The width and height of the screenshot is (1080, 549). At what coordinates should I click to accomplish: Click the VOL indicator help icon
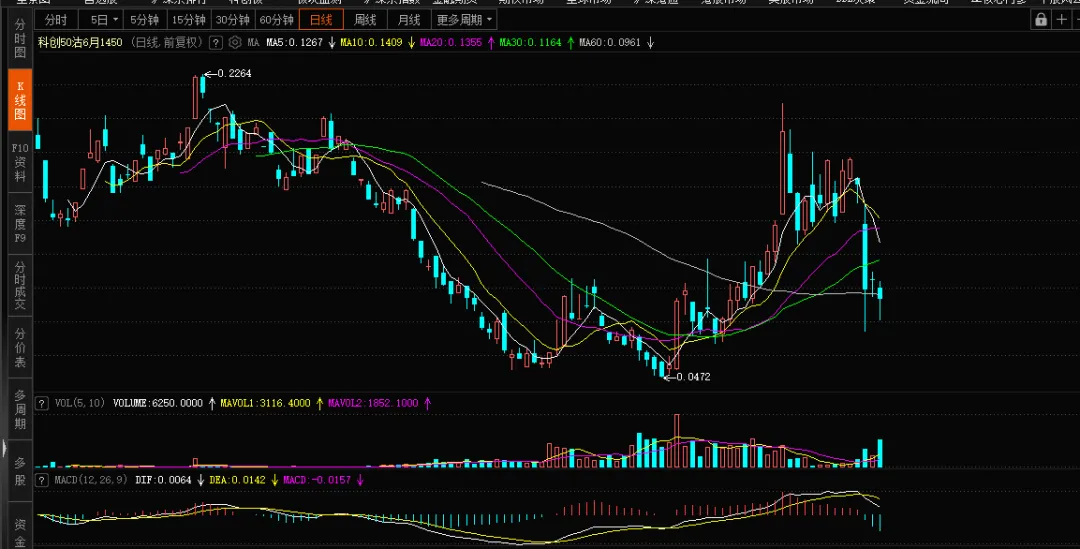click(x=42, y=403)
